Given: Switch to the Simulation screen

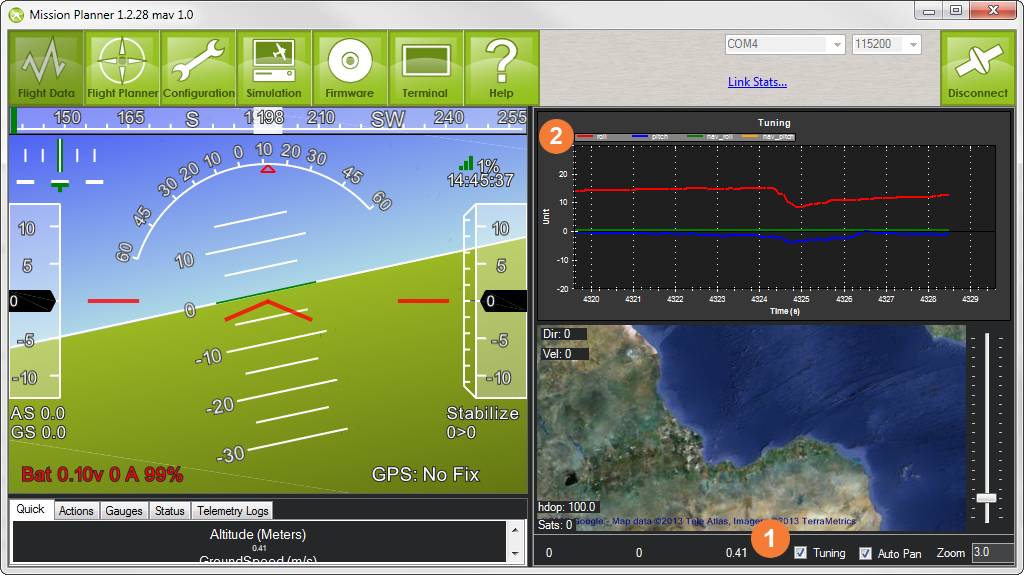Looking at the screenshot, I should [x=274, y=67].
